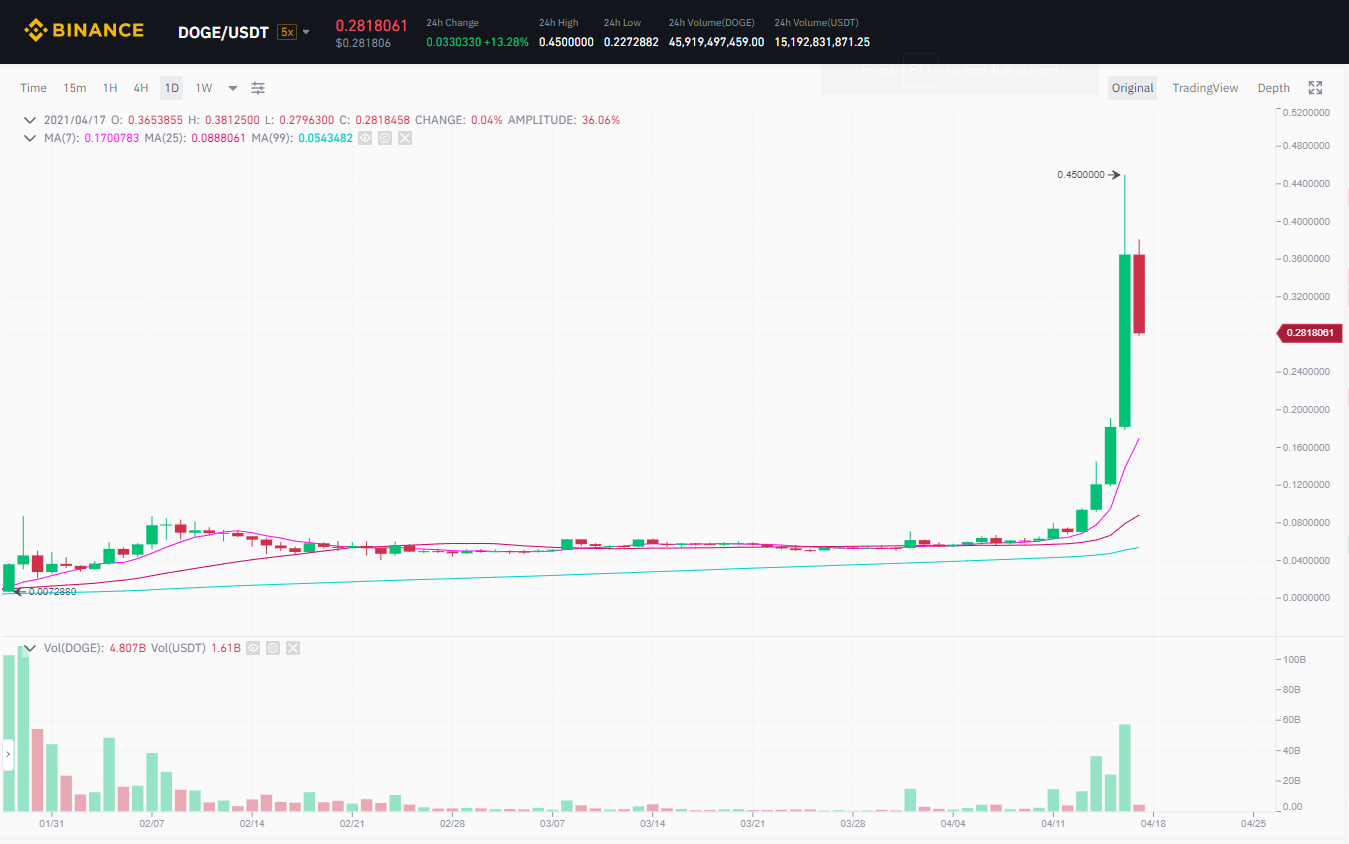
Task: Collapse the Vol(DOGE) legend row
Action: tap(29, 648)
